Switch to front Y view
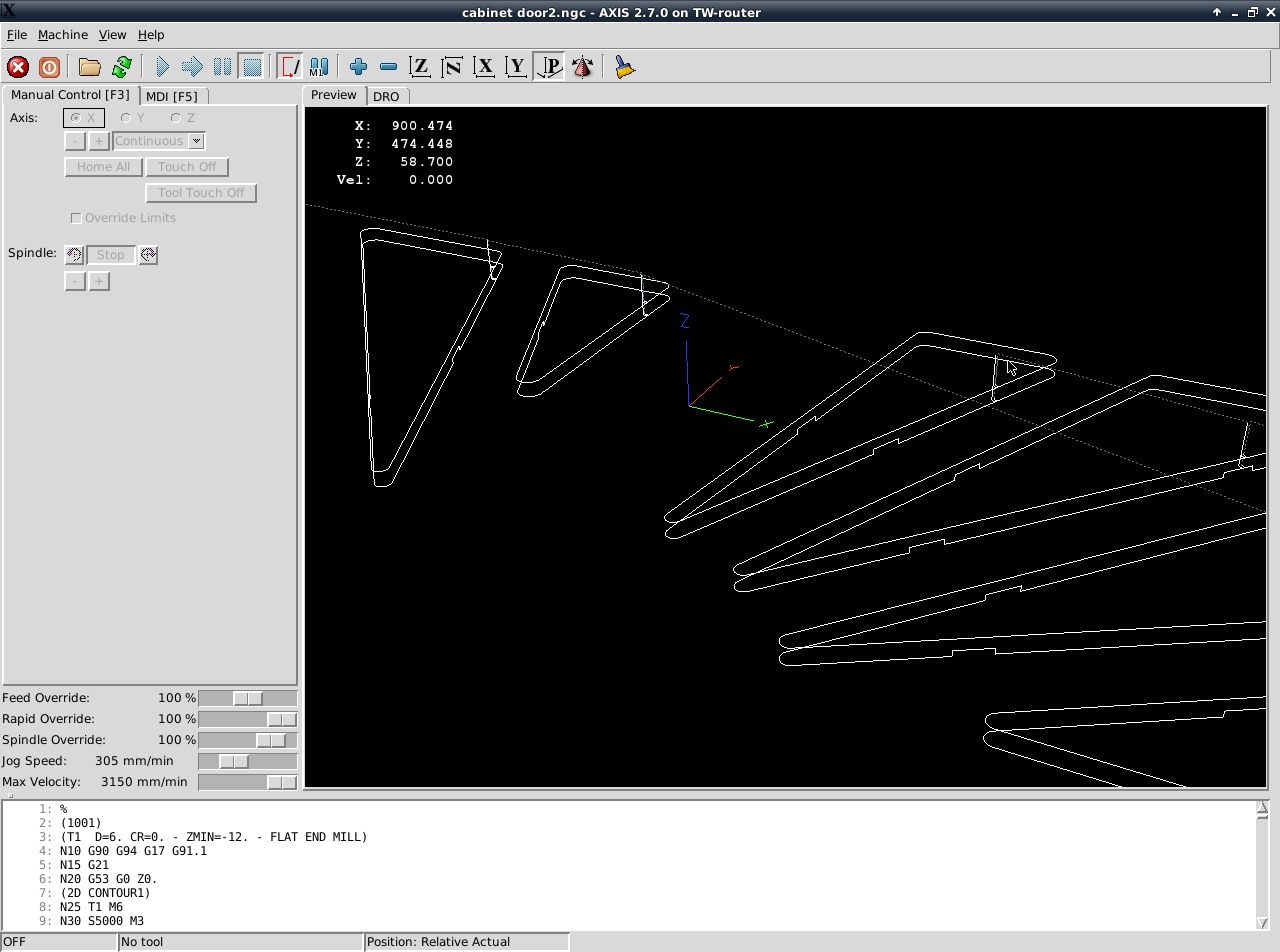Screen dimensions: 1280x952 coord(516,67)
